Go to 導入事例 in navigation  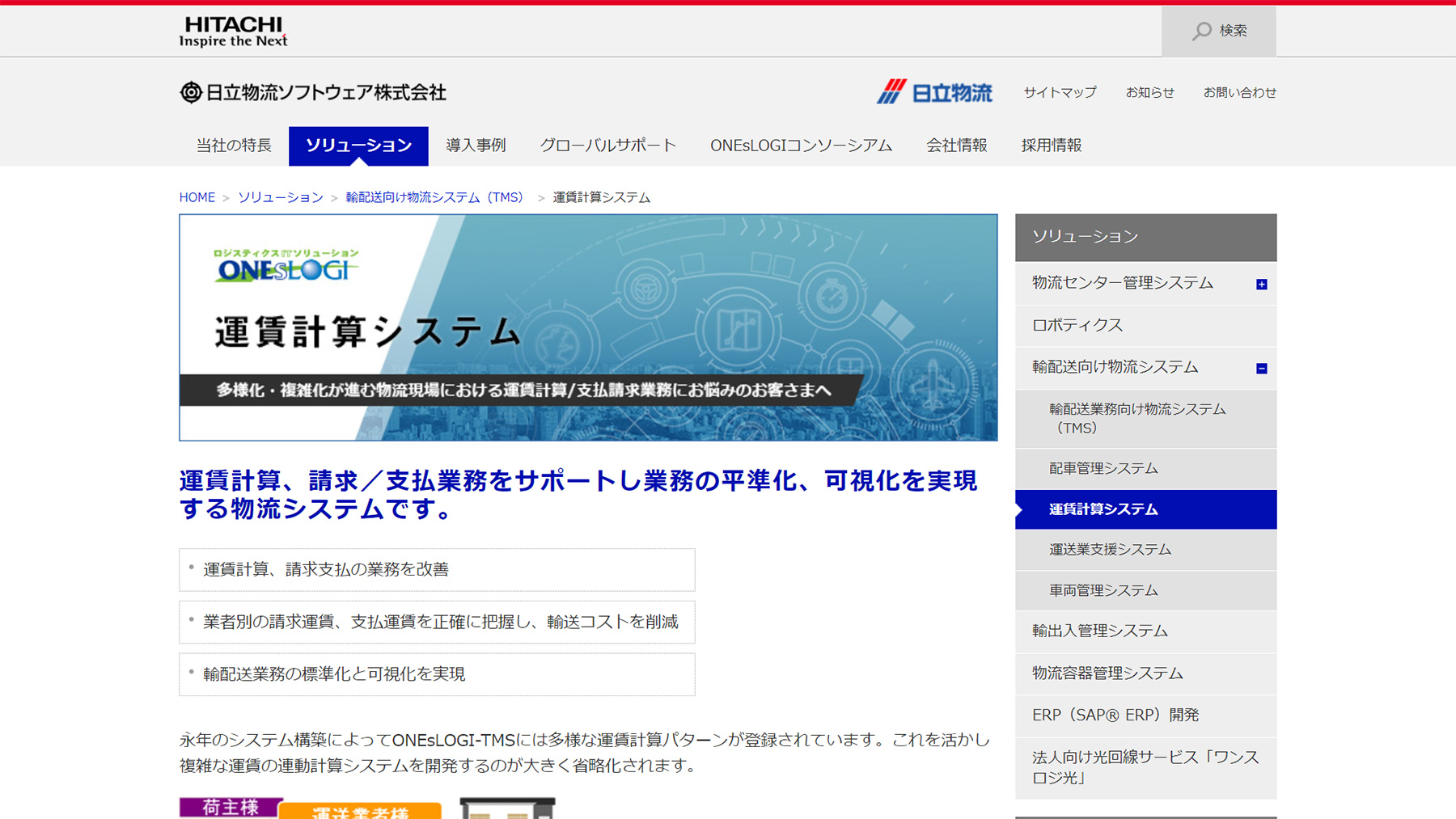click(476, 146)
